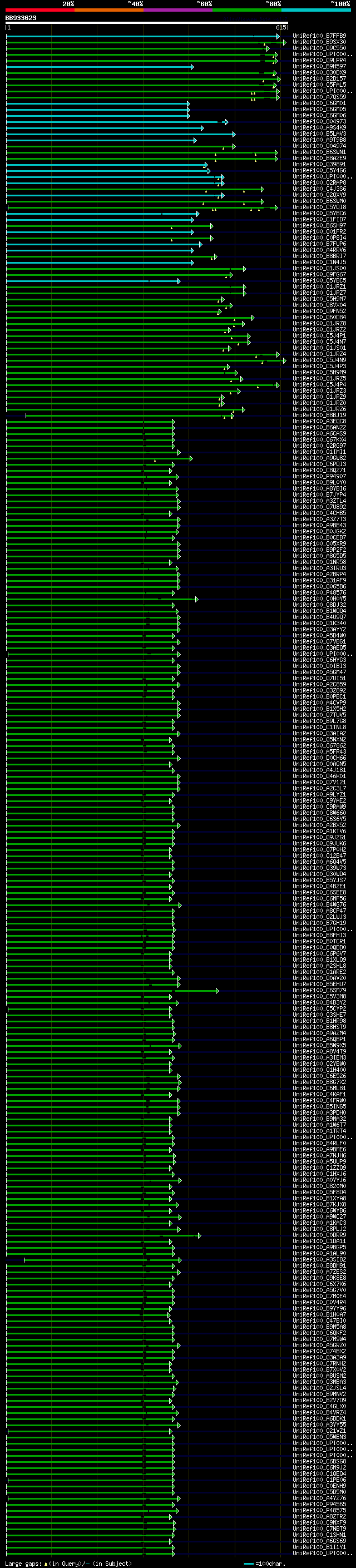This screenshot has height=1568, width=356.
Task: Open hit UniRef100_Q9LPR4
Action: pos(319,60)
